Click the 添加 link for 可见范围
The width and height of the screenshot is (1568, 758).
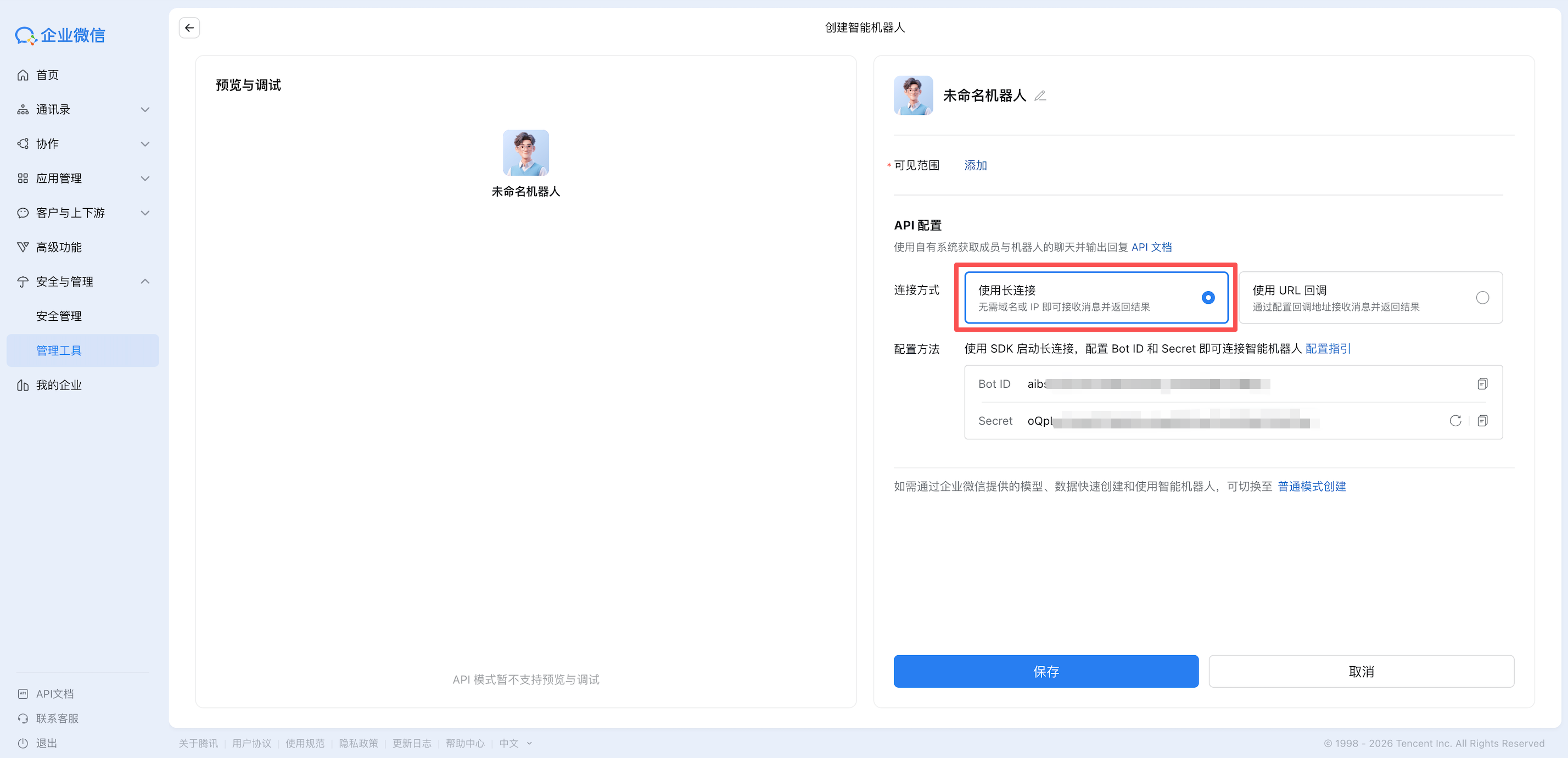[x=975, y=165]
